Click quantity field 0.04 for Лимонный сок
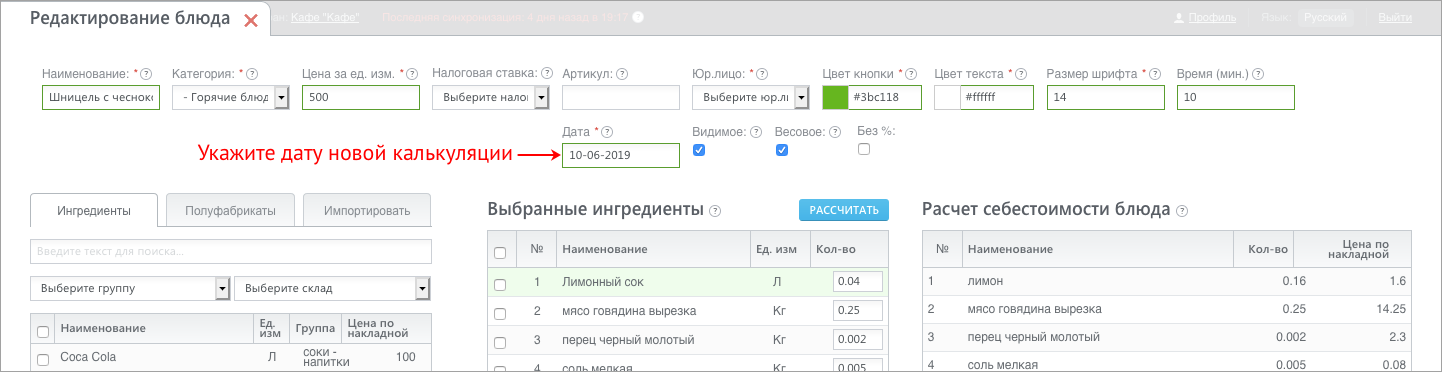 click(x=858, y=283)
